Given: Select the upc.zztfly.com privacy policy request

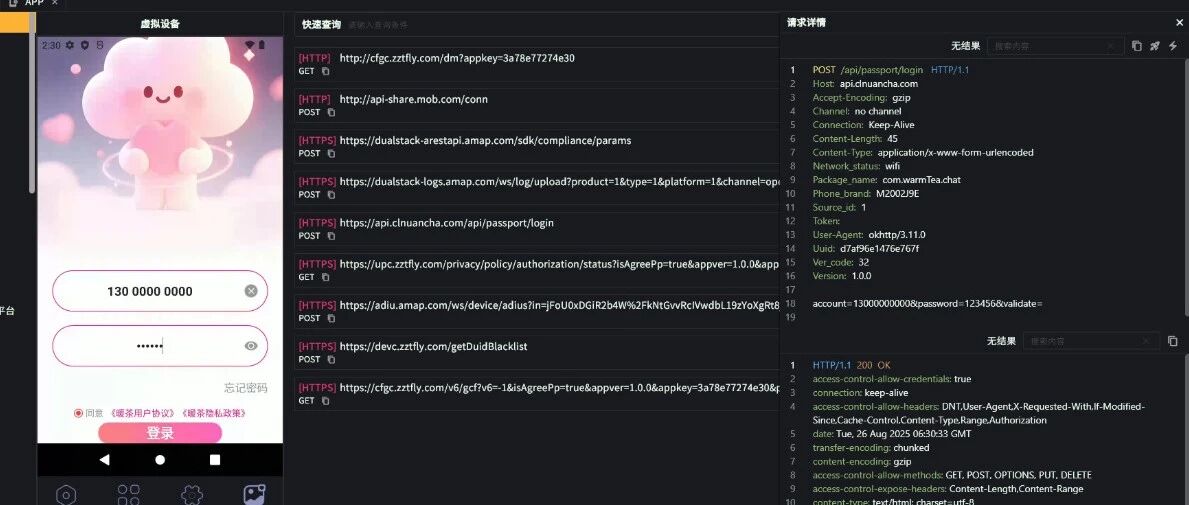Looking at the screenshot, I should (x=537, y=270).
